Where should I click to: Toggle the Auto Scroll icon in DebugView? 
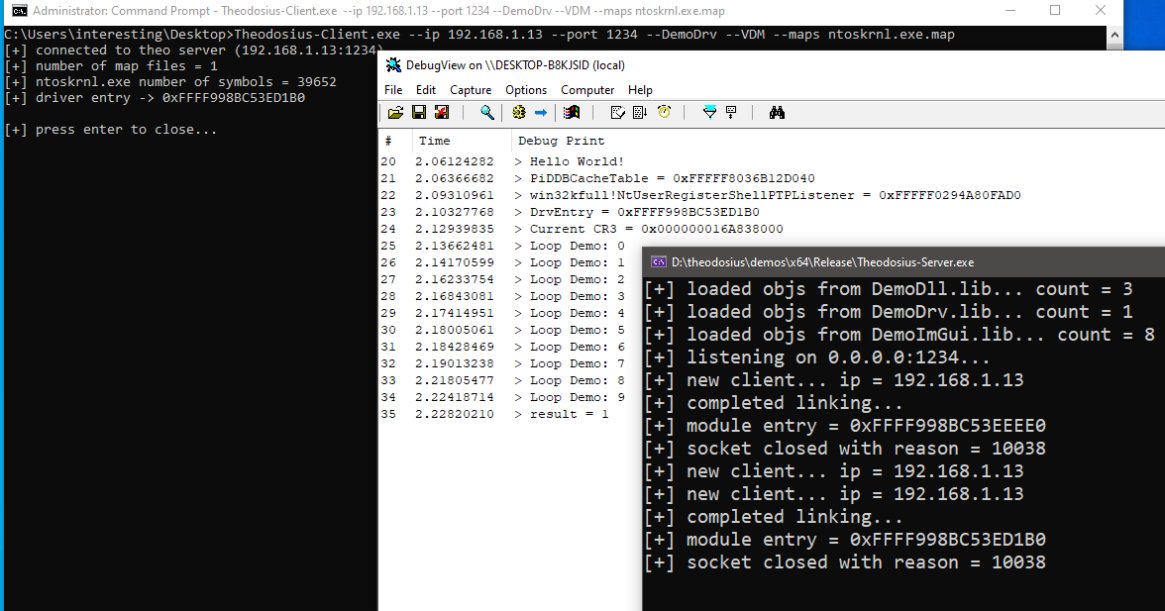tap(640, 113)
